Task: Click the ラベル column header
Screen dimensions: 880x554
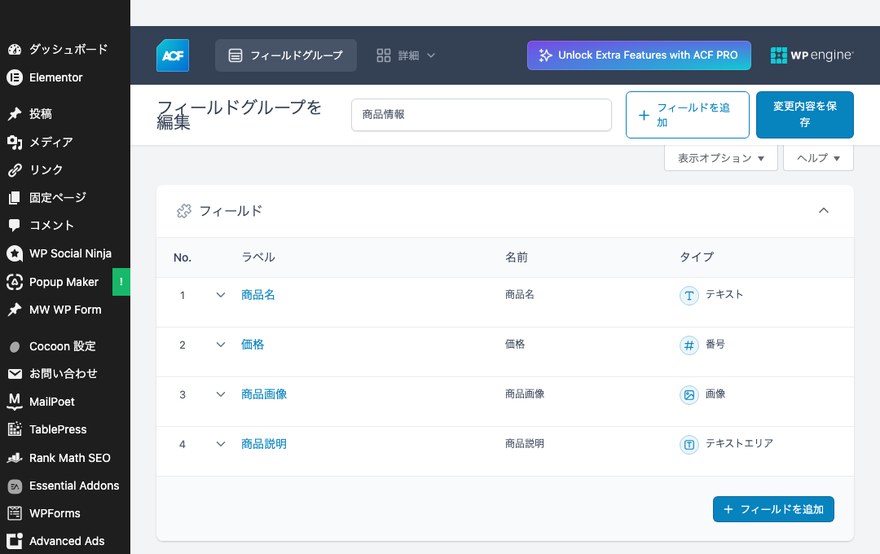Action: coord(258,257)
